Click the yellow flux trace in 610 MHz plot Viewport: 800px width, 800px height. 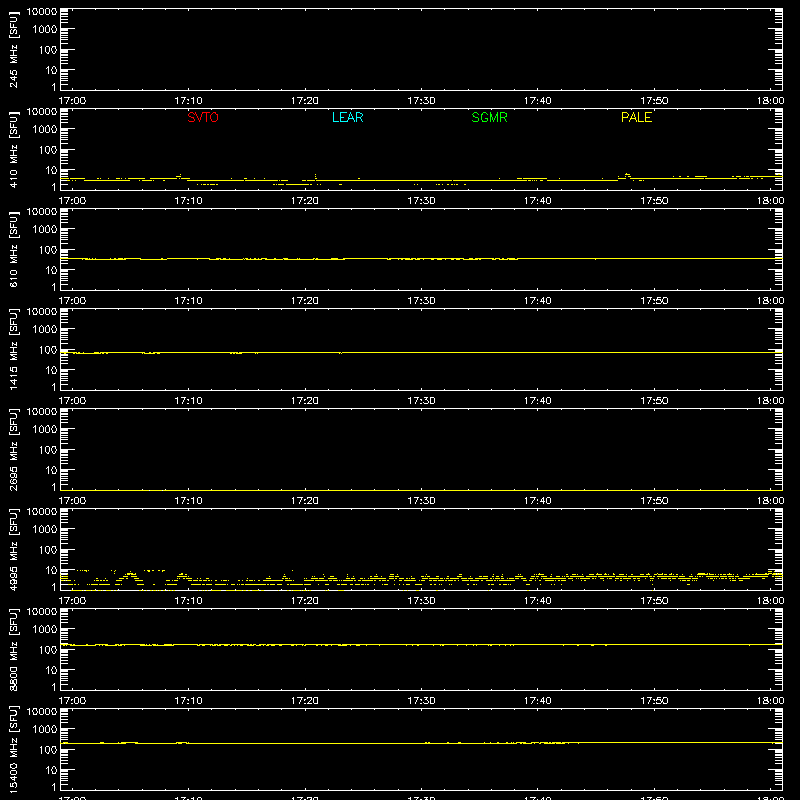(421, 259)
